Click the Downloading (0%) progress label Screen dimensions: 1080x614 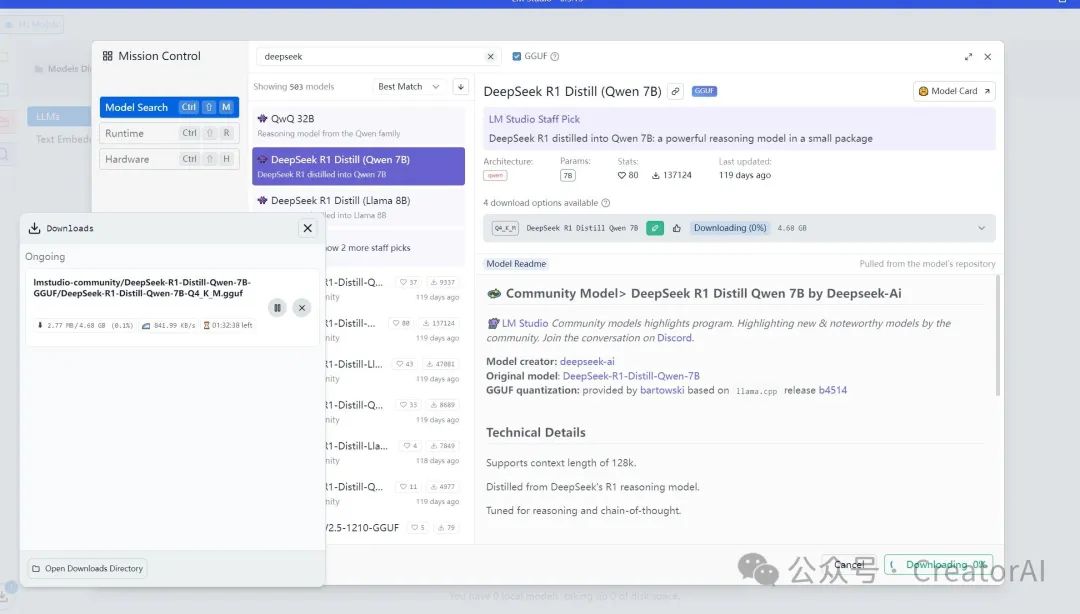point(729,228)
